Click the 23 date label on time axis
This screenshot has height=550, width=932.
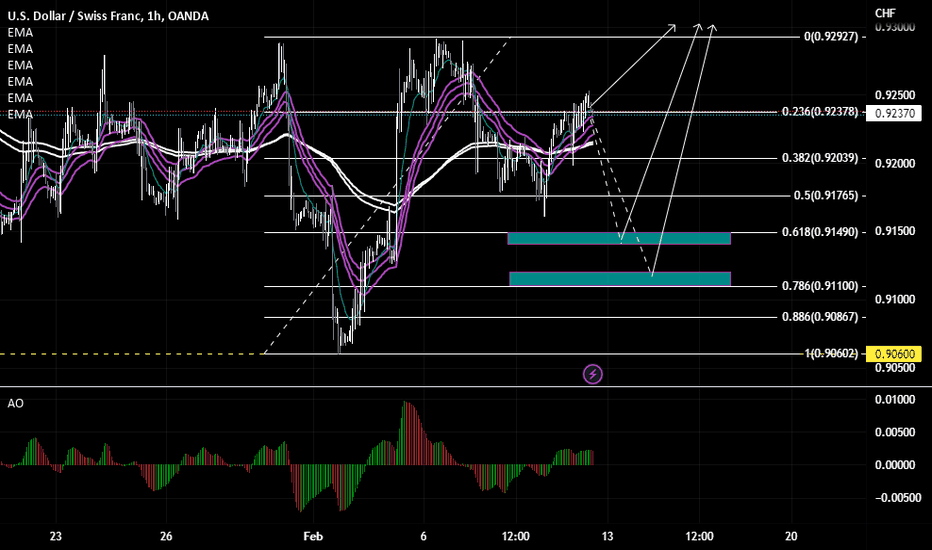tap(55, 536)
